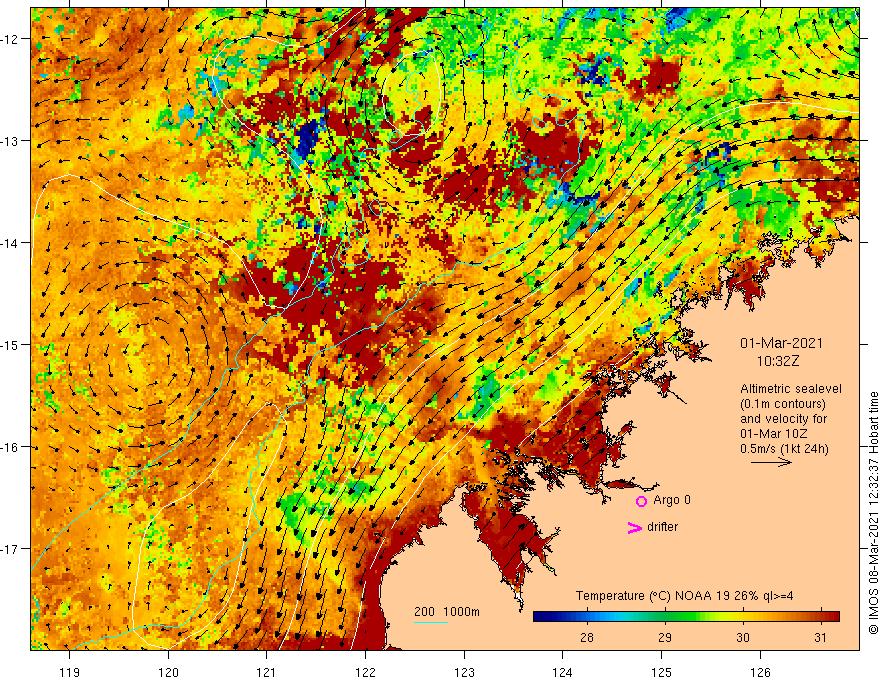Click the 'Argo 0' legend label

[x=672, y=500]
